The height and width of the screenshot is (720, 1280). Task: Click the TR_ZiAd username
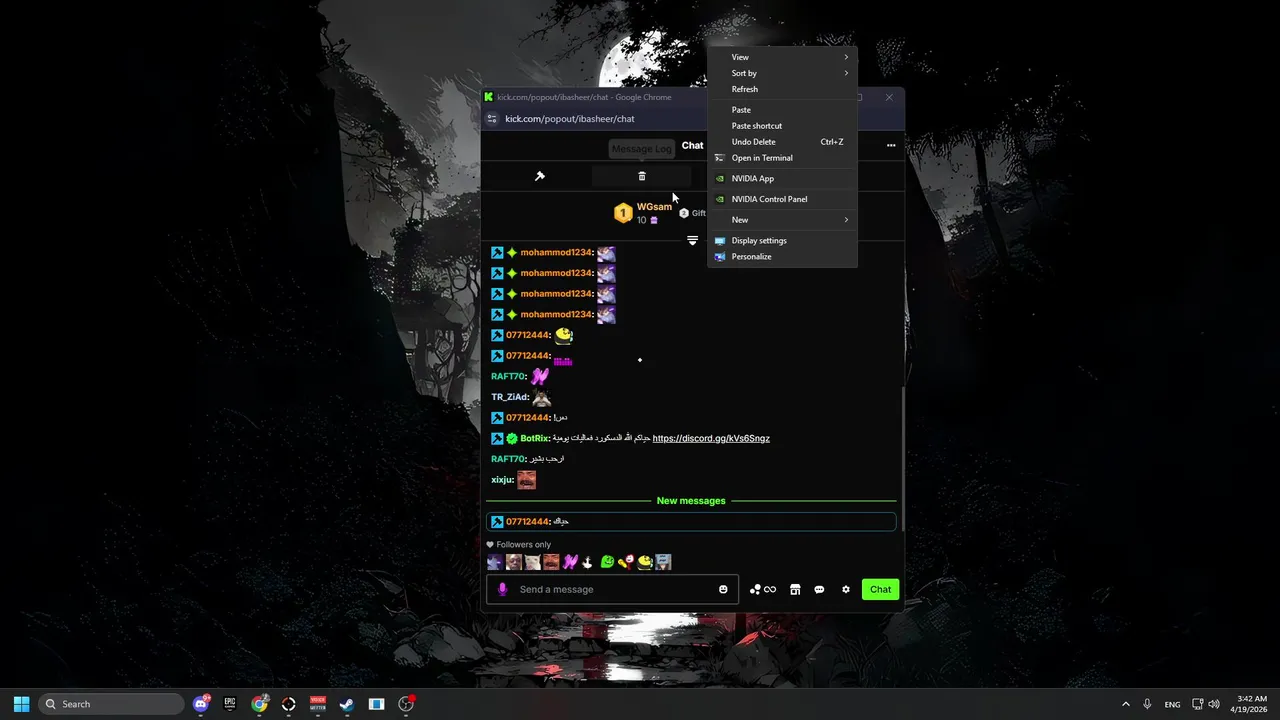509,397
